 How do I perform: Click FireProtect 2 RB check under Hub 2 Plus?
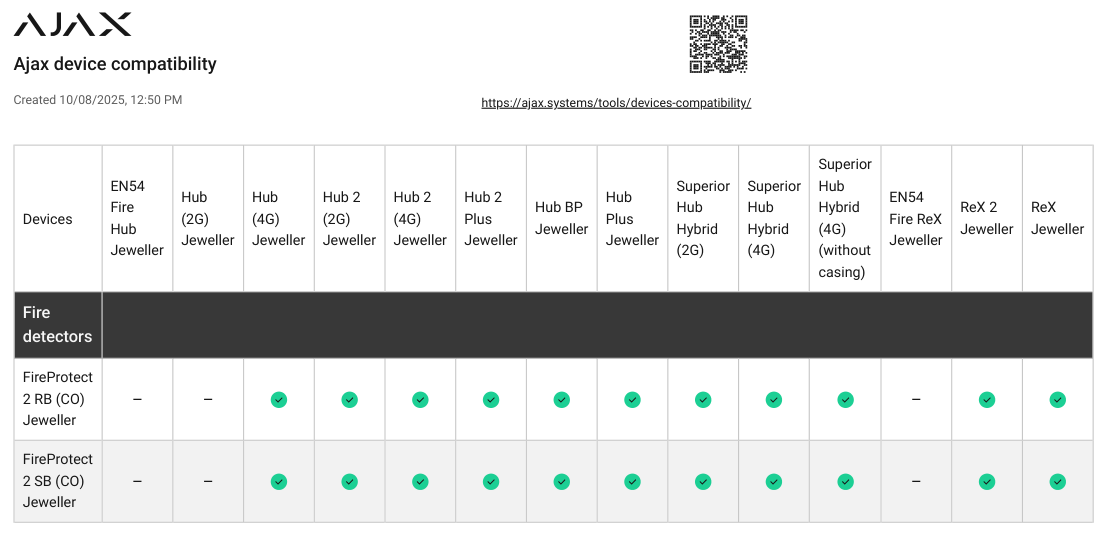click(491, 400)
